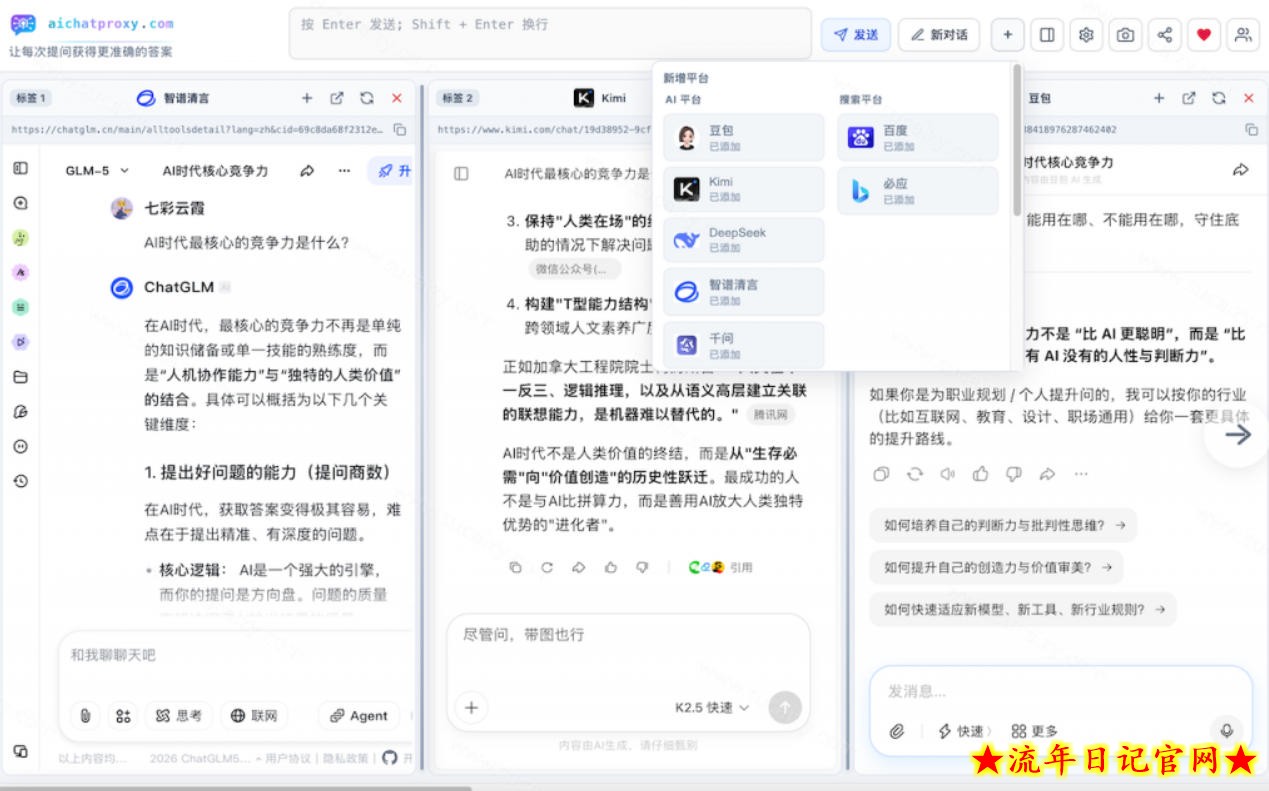Screen dimensions: 1269x791
Task: Refresh the 豆包 panel
Action: (1218, 98)
